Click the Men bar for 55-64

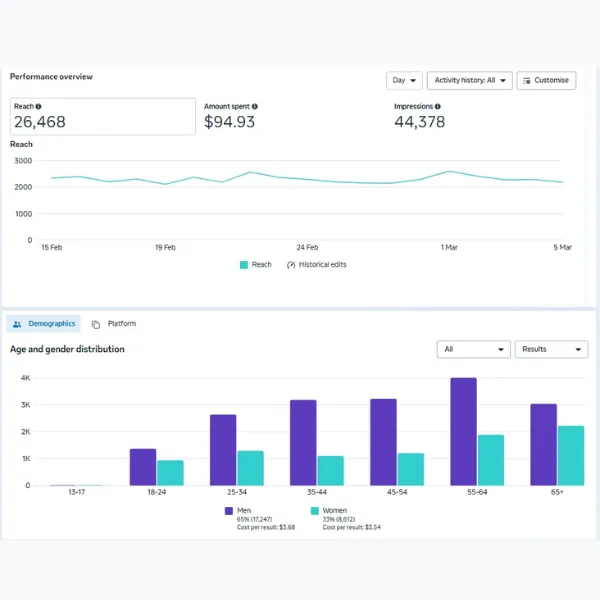click(x=463, y=432)
